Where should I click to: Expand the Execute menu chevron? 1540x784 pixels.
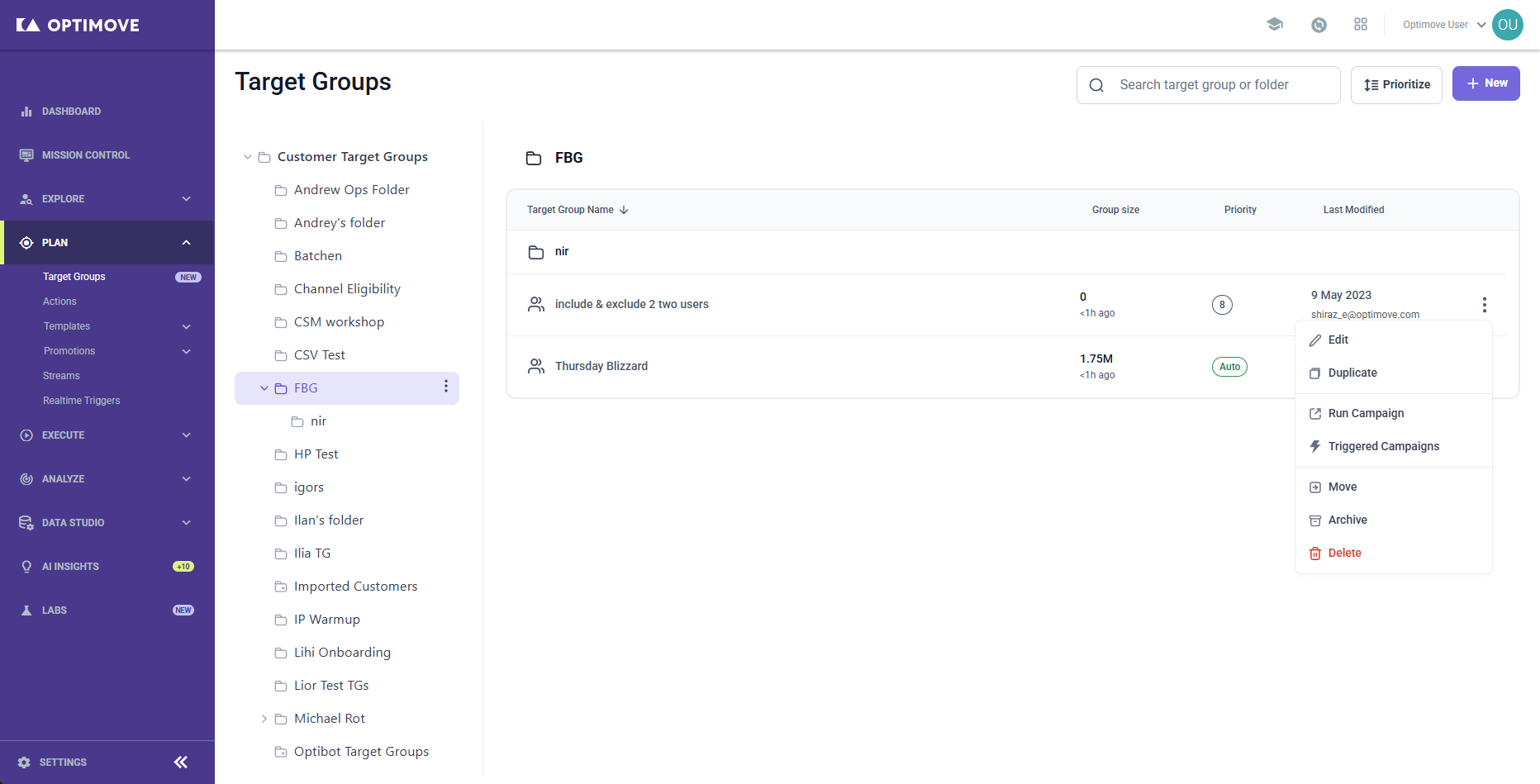187,435
